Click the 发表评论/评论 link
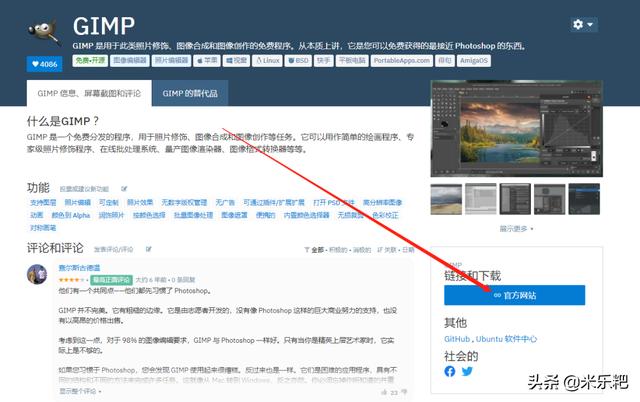 tap(113, 249)
